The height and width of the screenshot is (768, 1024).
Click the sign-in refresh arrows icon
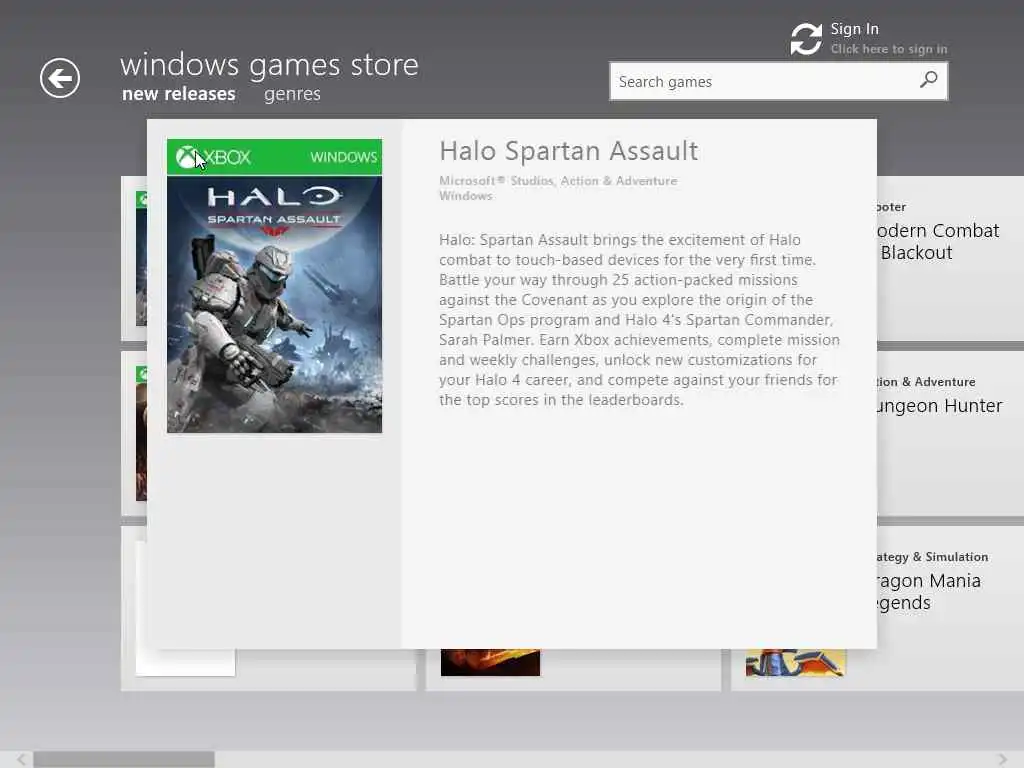coord(806,39)
